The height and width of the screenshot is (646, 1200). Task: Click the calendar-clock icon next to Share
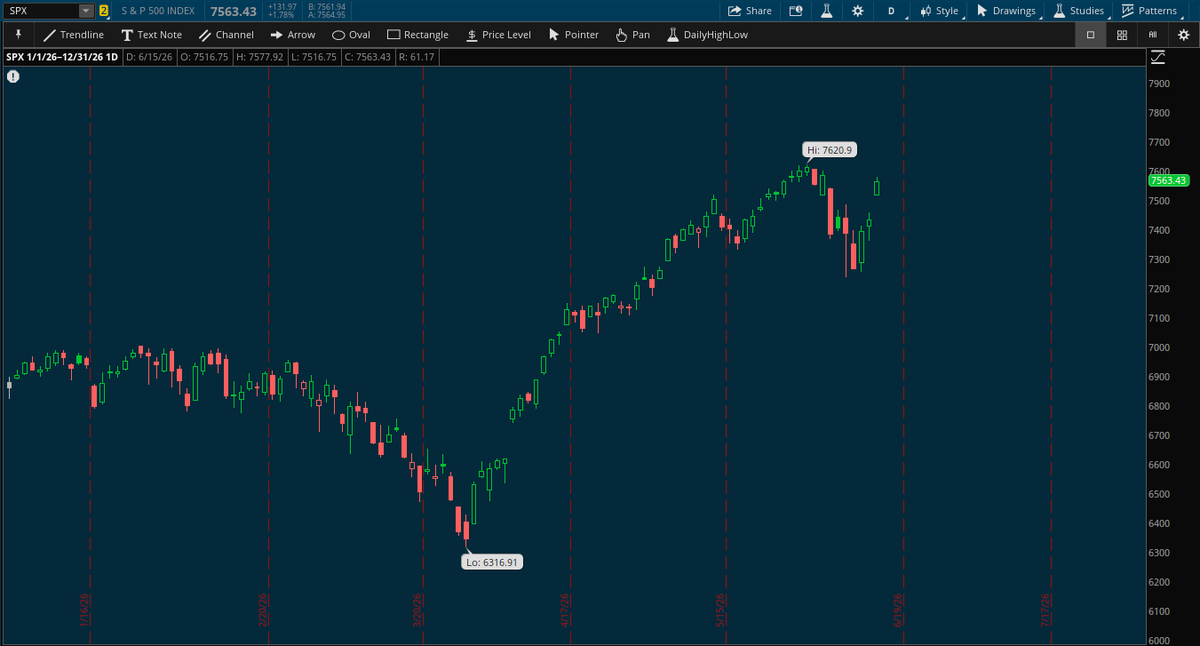(x=796, y=11)
